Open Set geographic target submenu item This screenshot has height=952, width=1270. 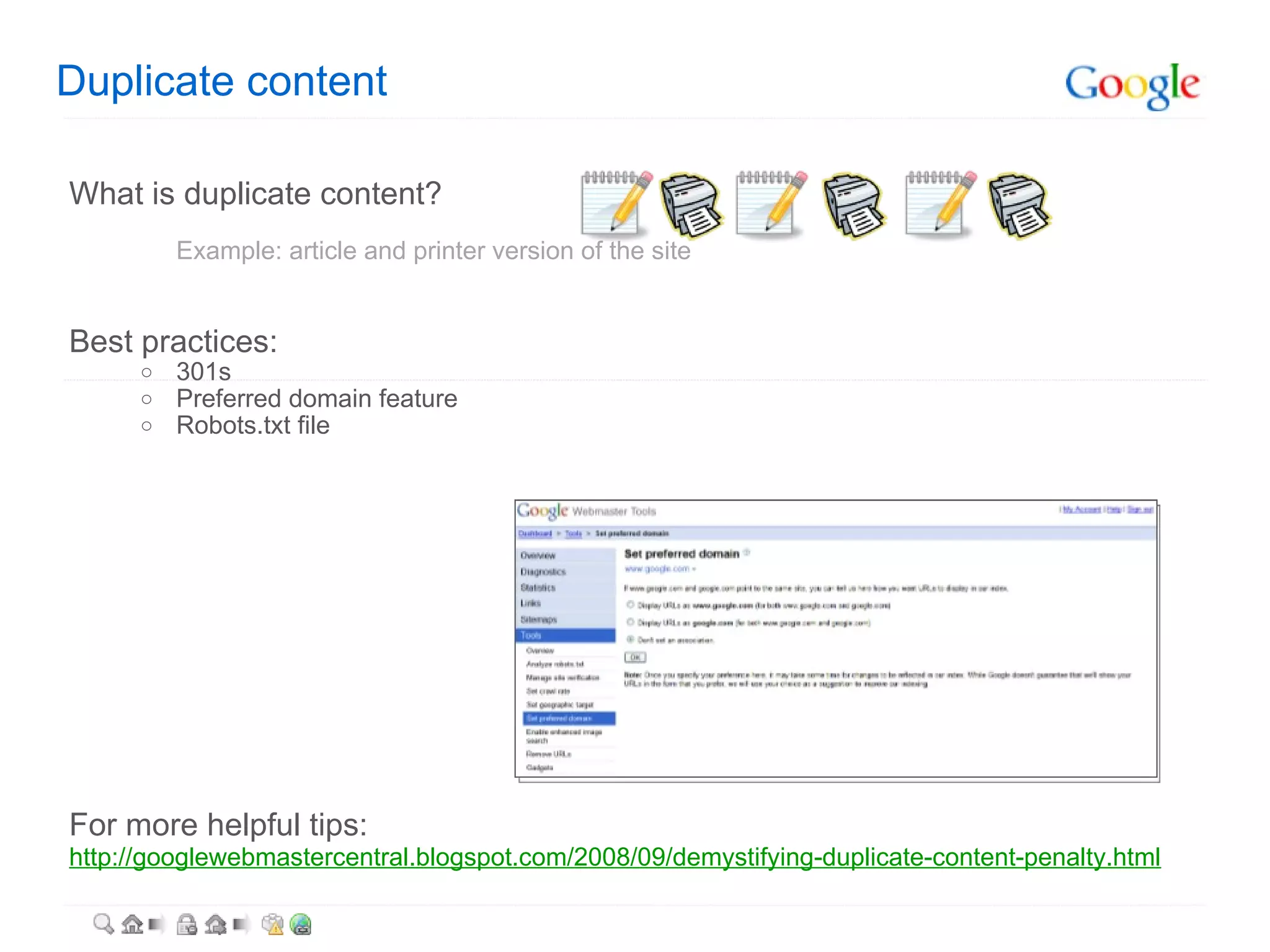[x=559, y=705]
